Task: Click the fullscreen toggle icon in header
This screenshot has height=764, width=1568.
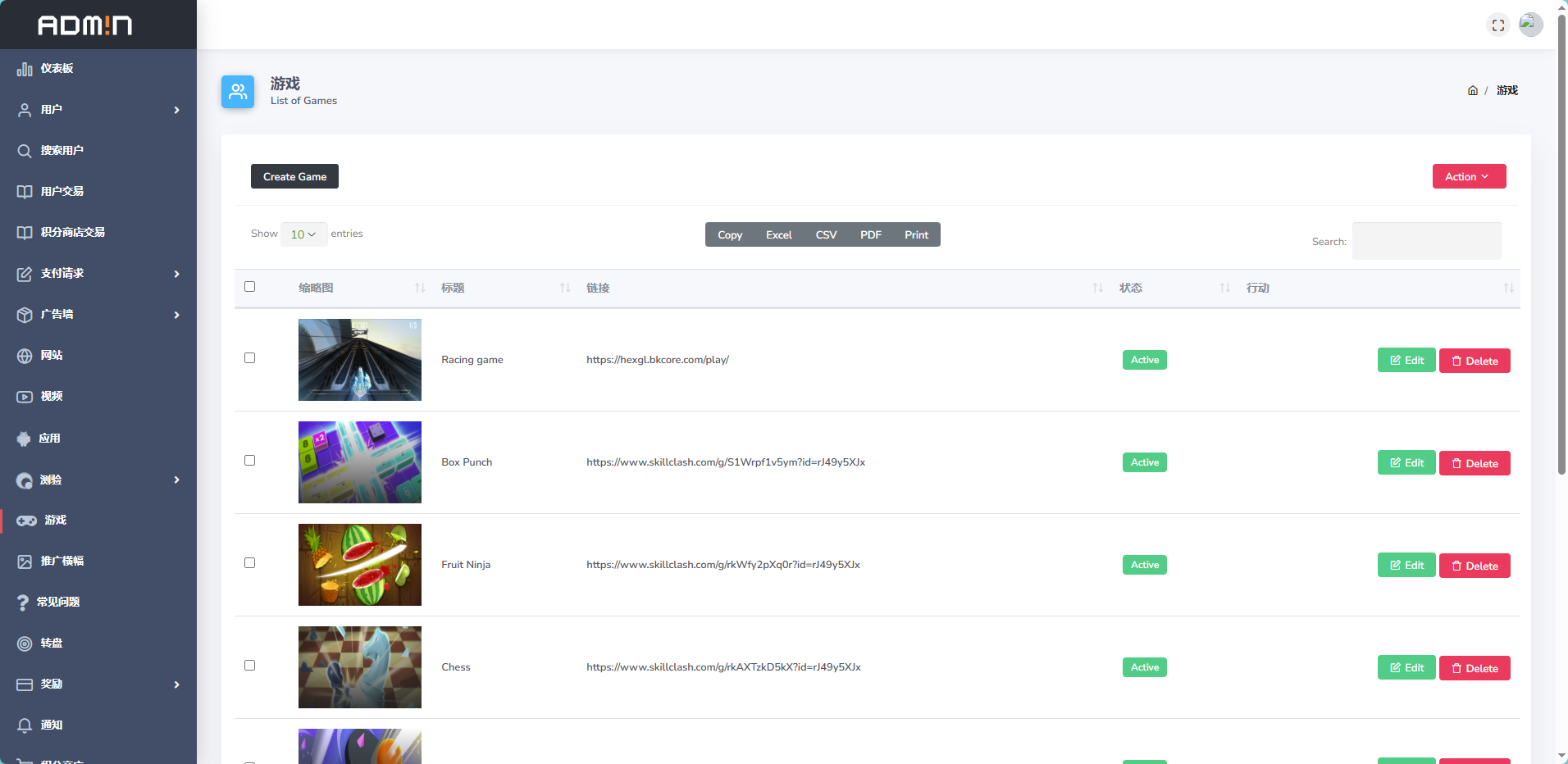Action: tap(1497, 25)
